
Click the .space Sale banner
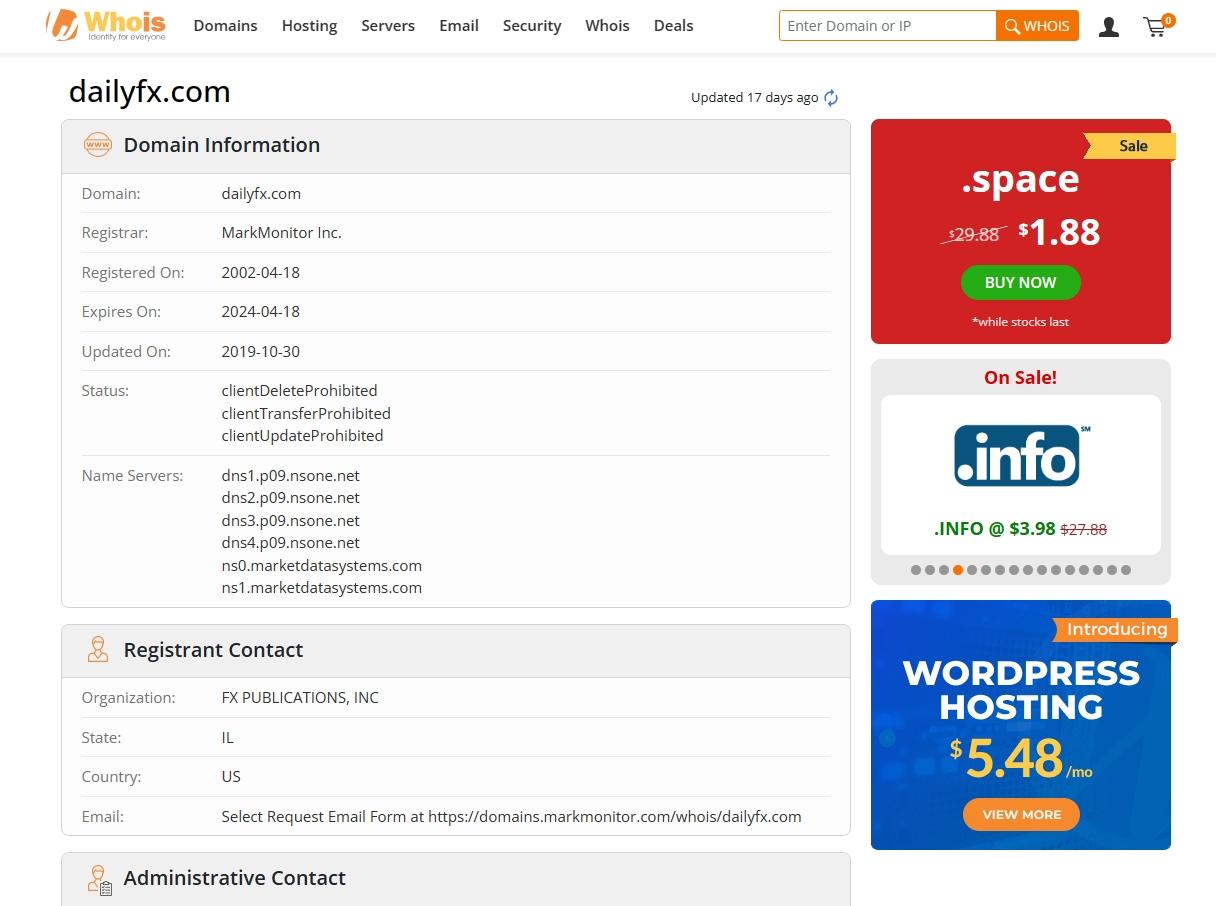tap(1021, 231)
